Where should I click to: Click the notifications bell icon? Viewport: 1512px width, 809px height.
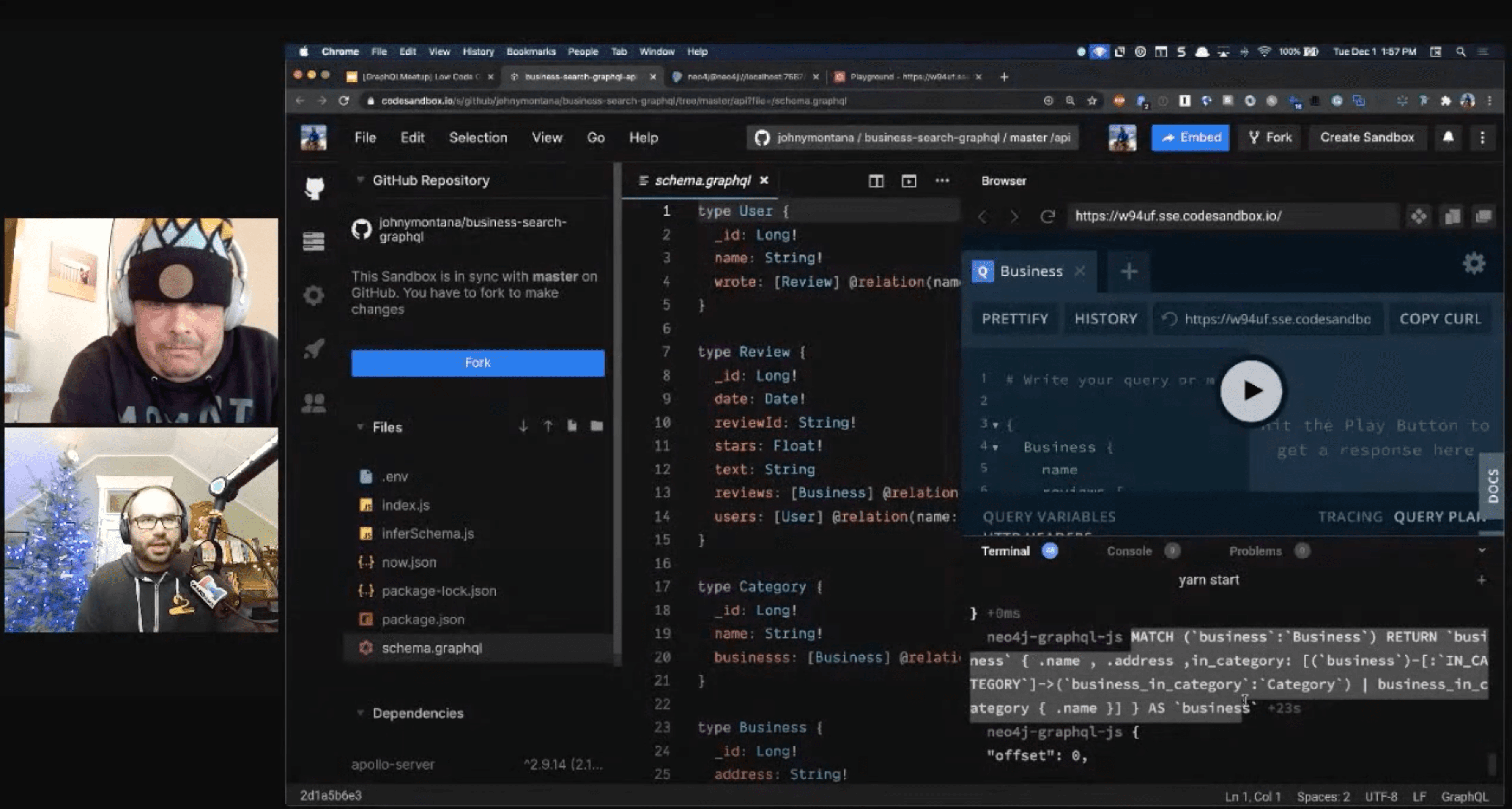pyautogui.click(x=1448, y=137)
